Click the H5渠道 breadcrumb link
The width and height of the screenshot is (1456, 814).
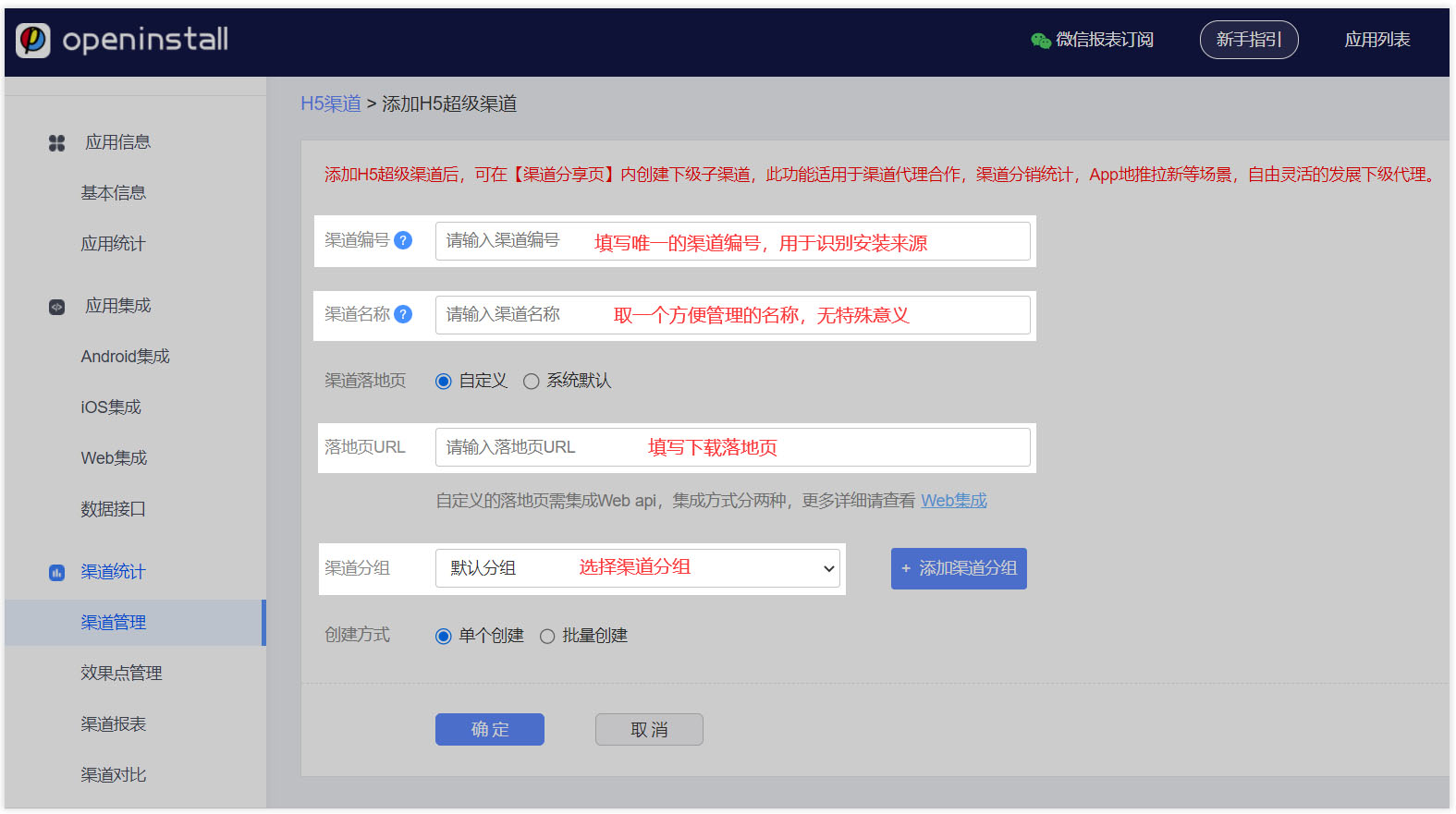331,103
